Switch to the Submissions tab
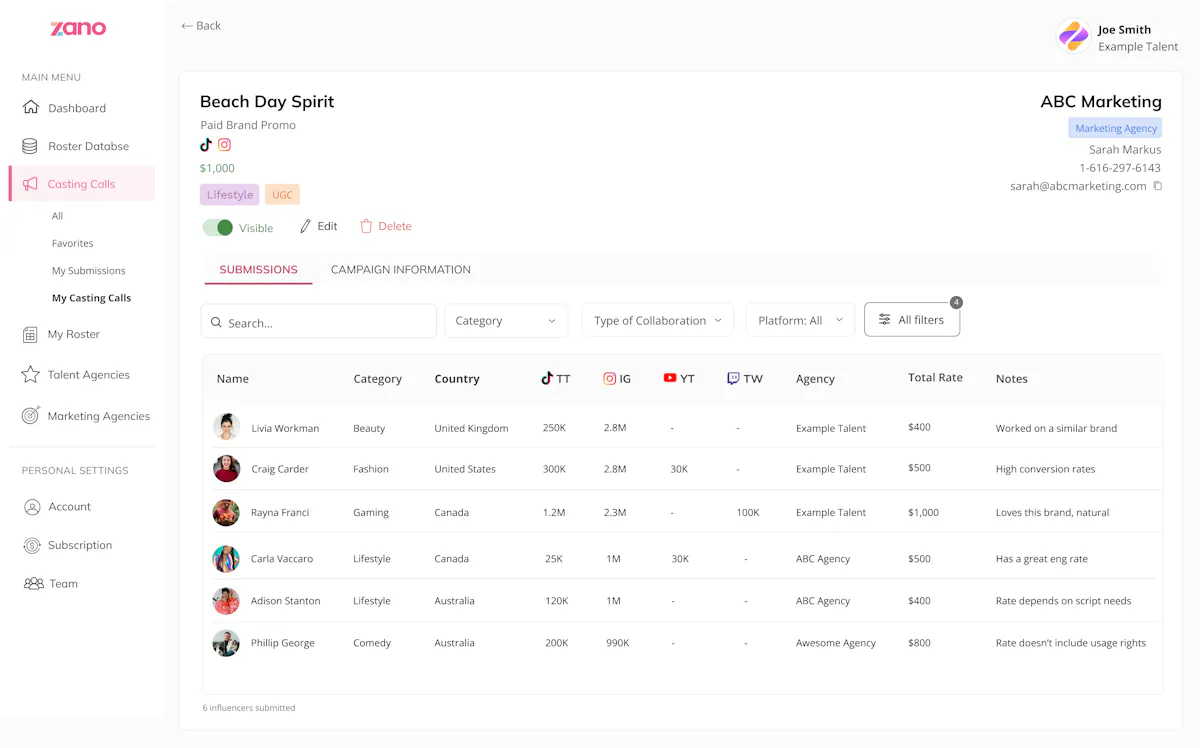Image resolution: width=1200 pixels, height=748 pixels. point(259,270)
